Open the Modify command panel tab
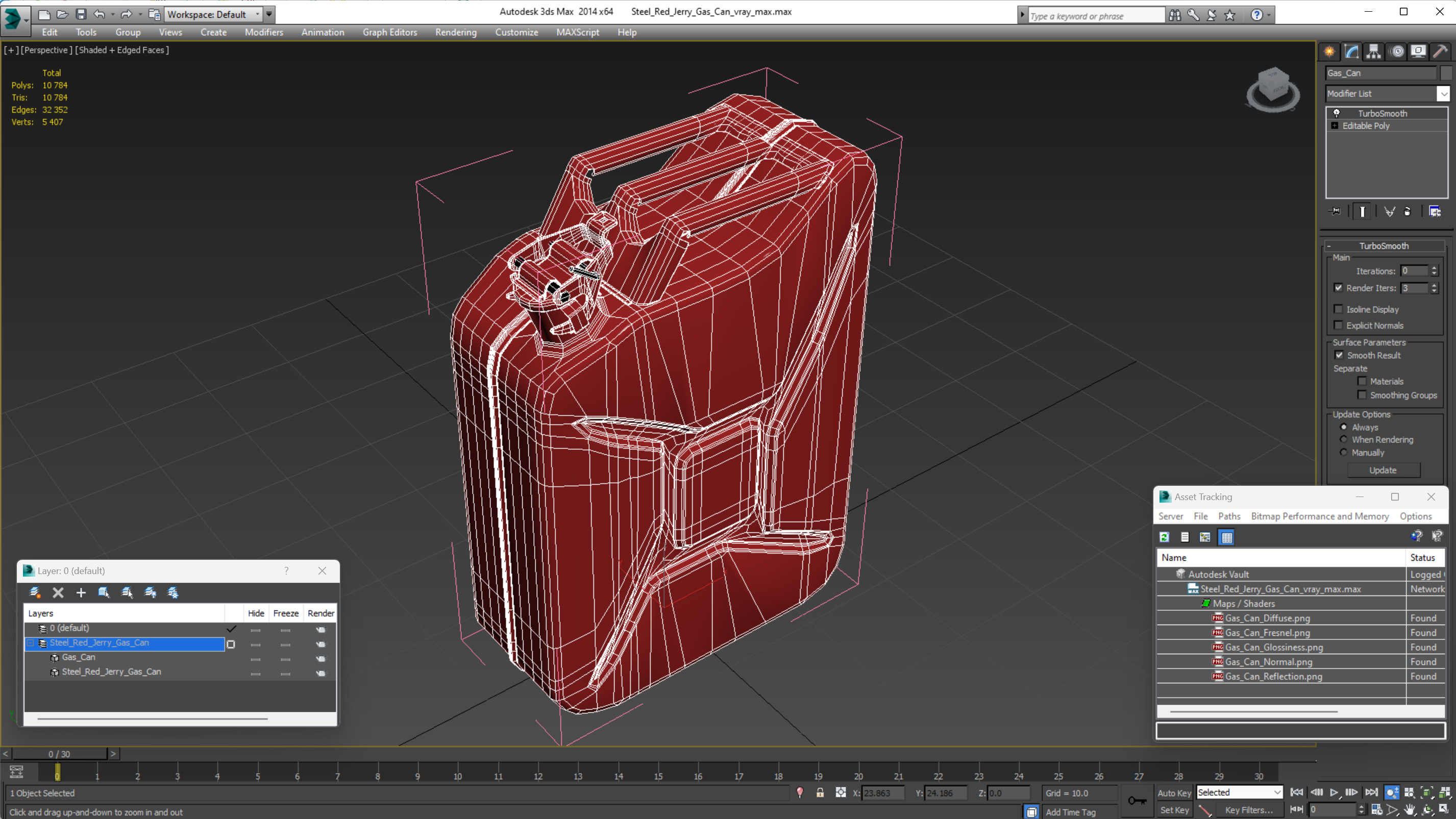 coord(1352,52)
